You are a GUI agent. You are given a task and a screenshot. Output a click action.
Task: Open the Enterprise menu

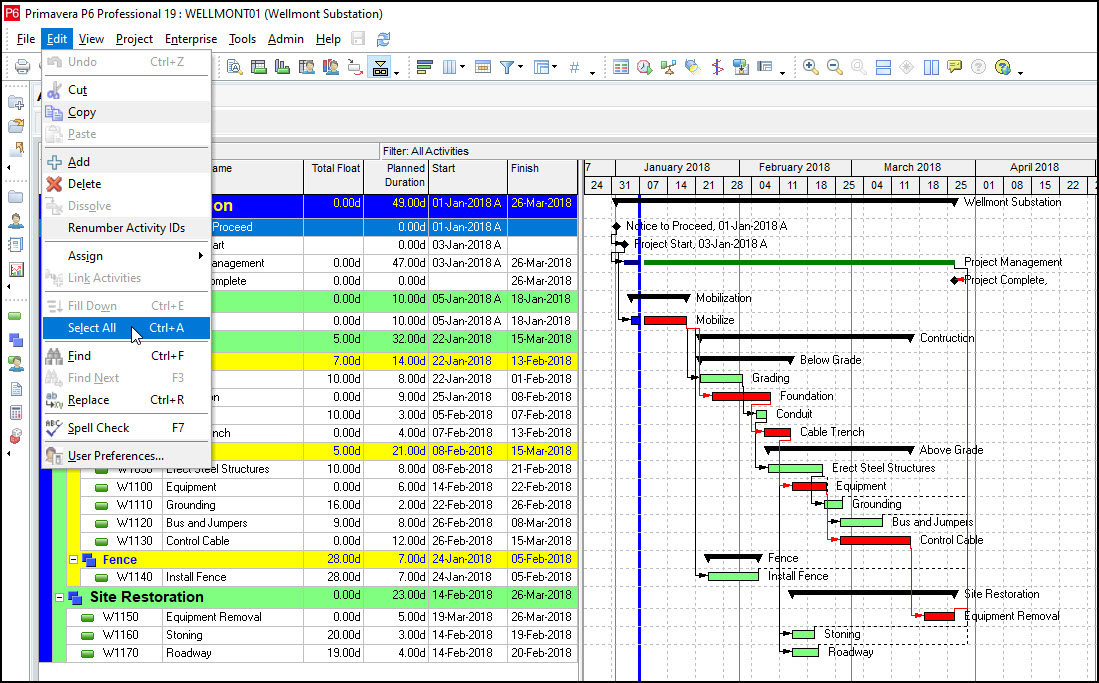191,39
